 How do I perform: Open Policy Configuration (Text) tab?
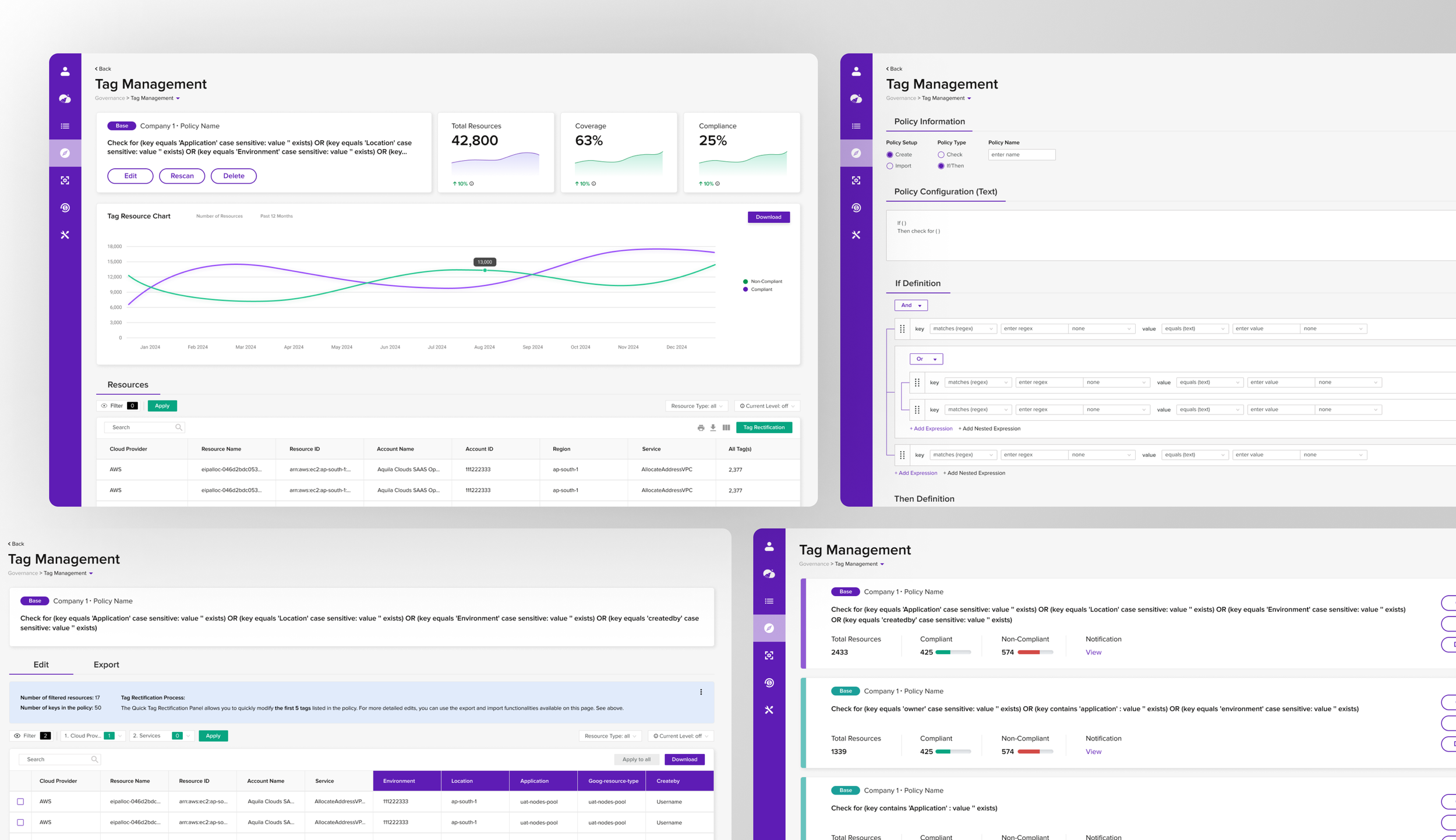tap(945, 192)
